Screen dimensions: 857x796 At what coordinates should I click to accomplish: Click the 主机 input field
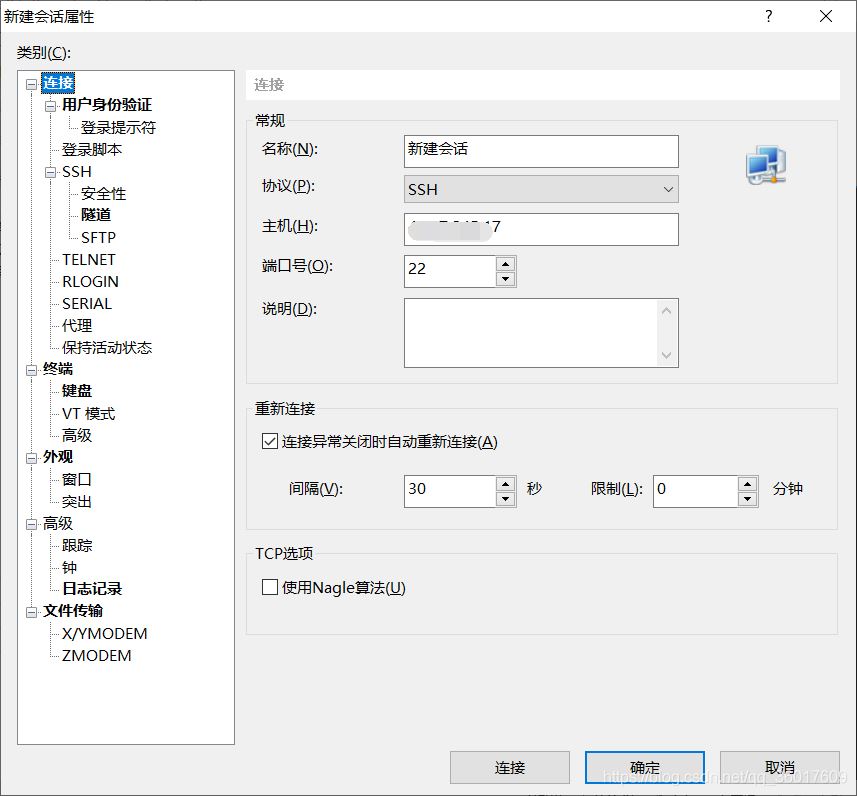pos(541,229)
